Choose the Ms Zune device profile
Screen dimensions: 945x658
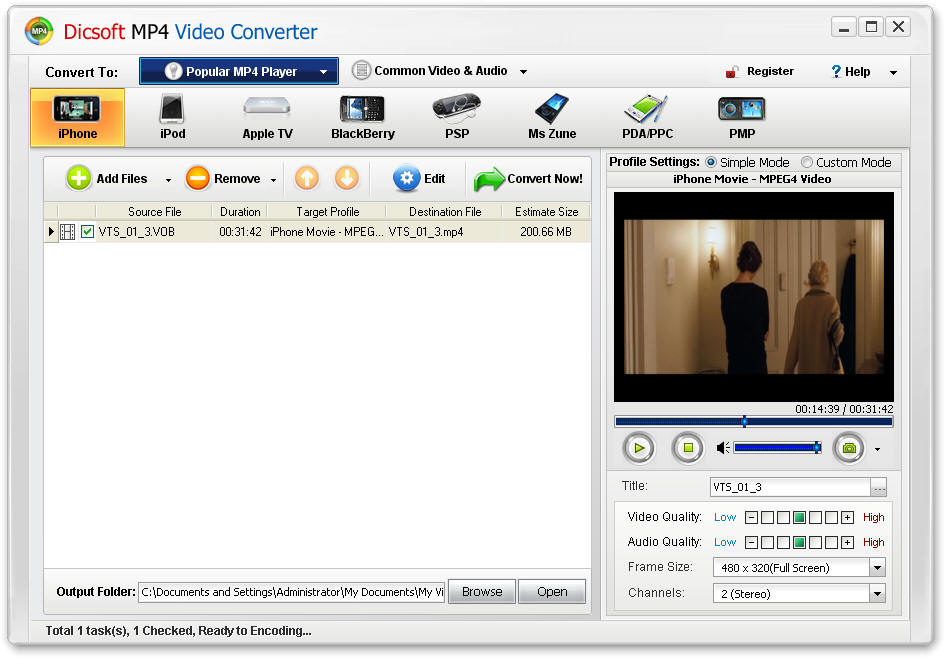point(552,118)
